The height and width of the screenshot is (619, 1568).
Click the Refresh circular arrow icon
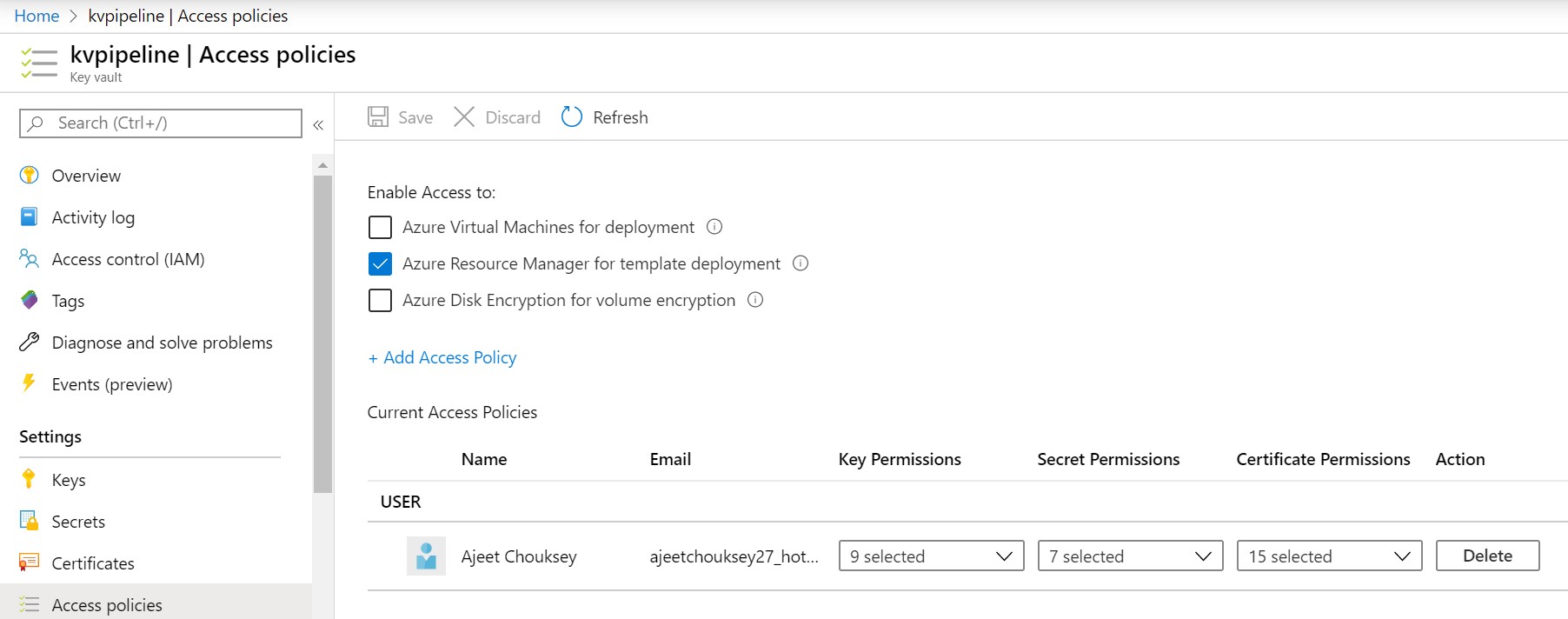tap(572, 116)
